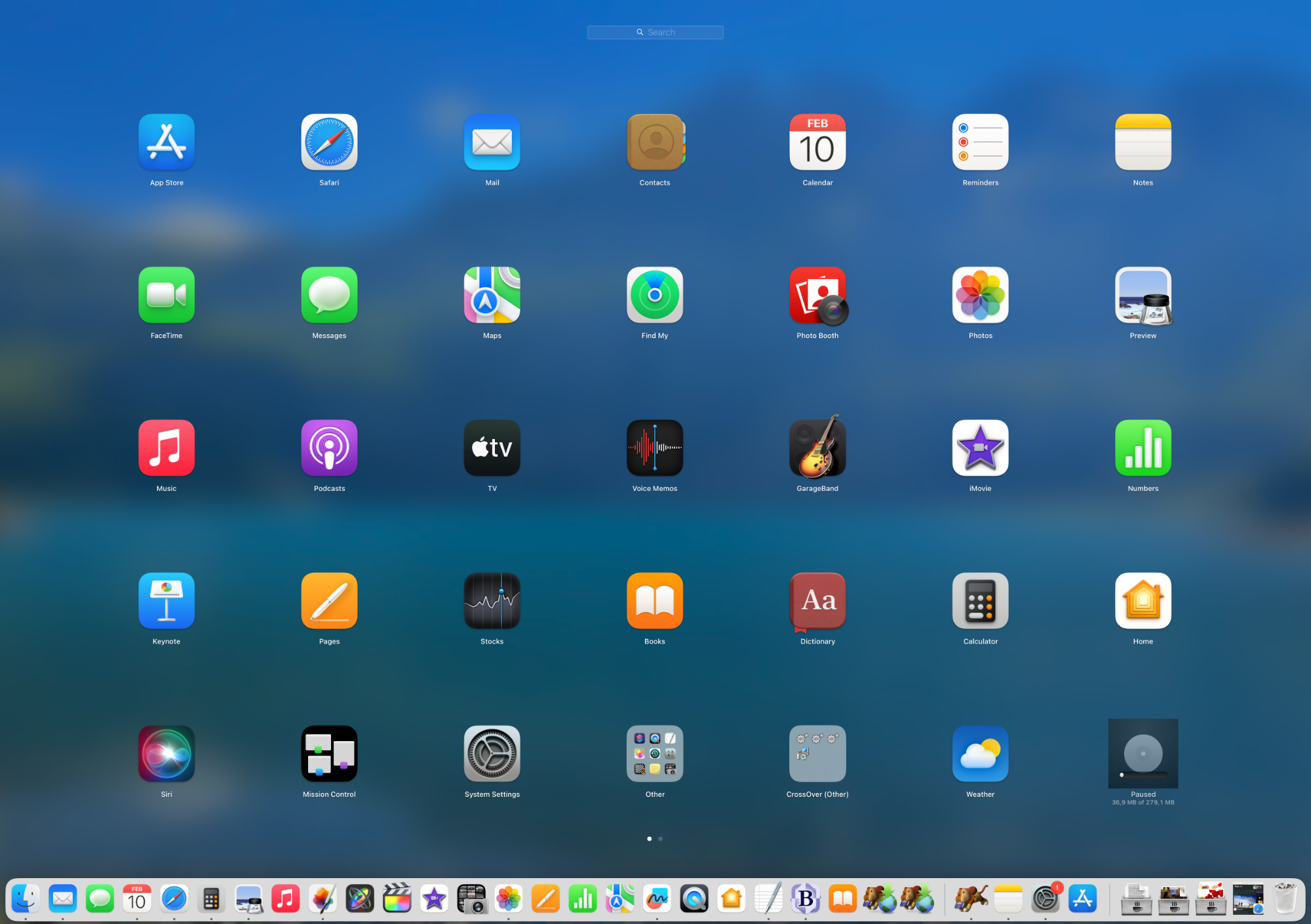The height and width of the screenshot is (924, 1311).
Task: Launch Safari from the Dock
Action: (174, 899)
